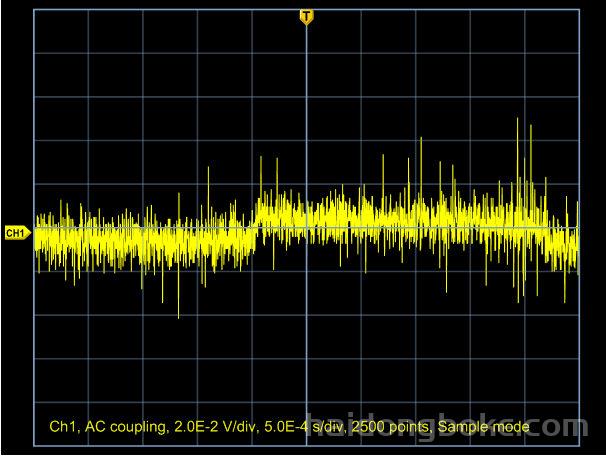
Task: Click the 'Ch1, AC coupling' settings text
Action: 289,427
